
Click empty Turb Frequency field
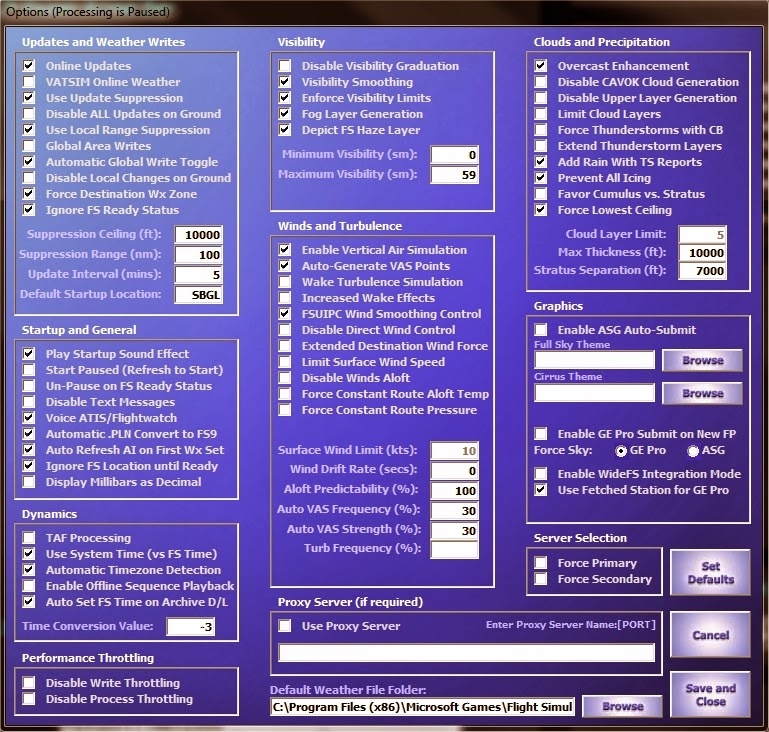point(454,550)
